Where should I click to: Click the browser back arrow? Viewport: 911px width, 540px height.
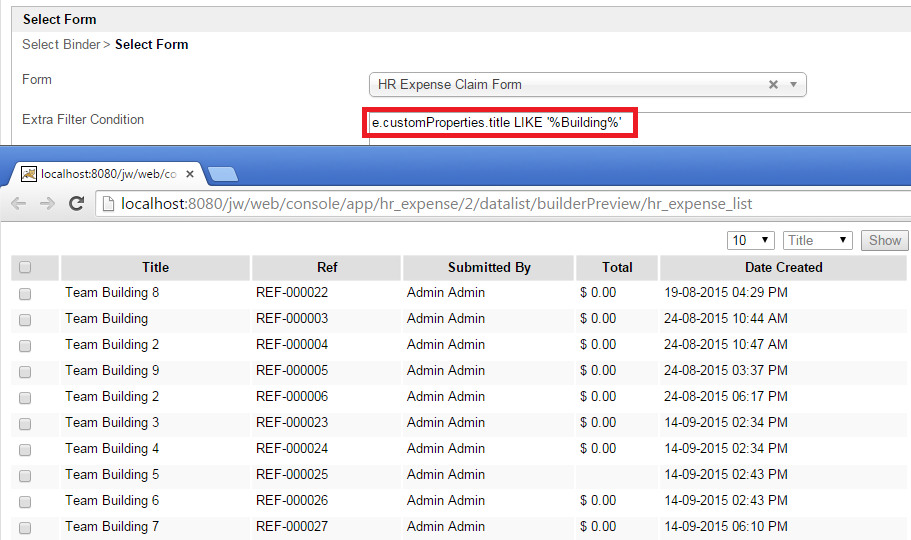[18, 204]
